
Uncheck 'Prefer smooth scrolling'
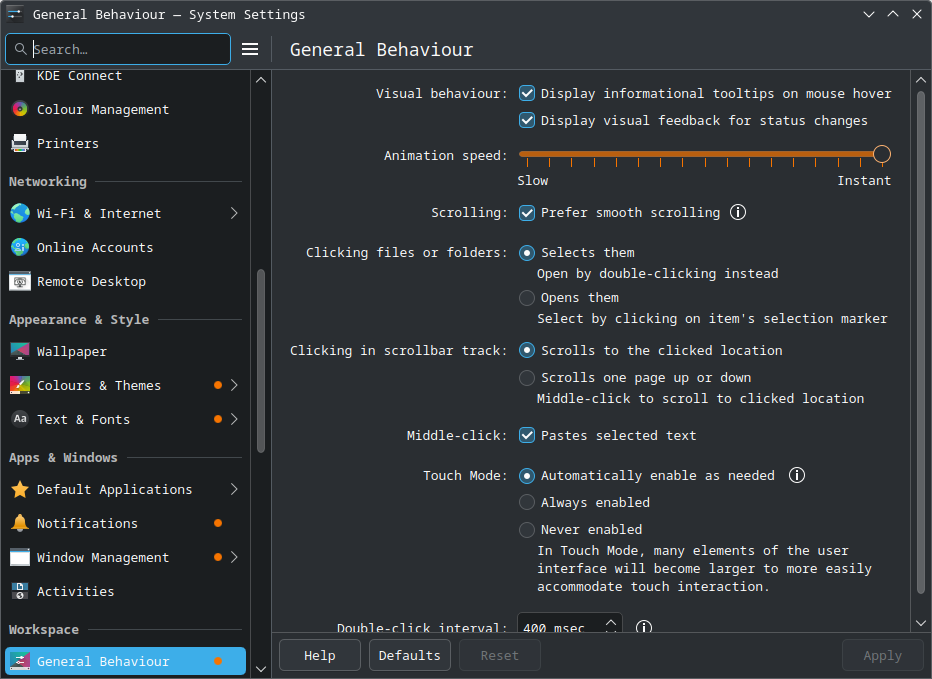526,212
